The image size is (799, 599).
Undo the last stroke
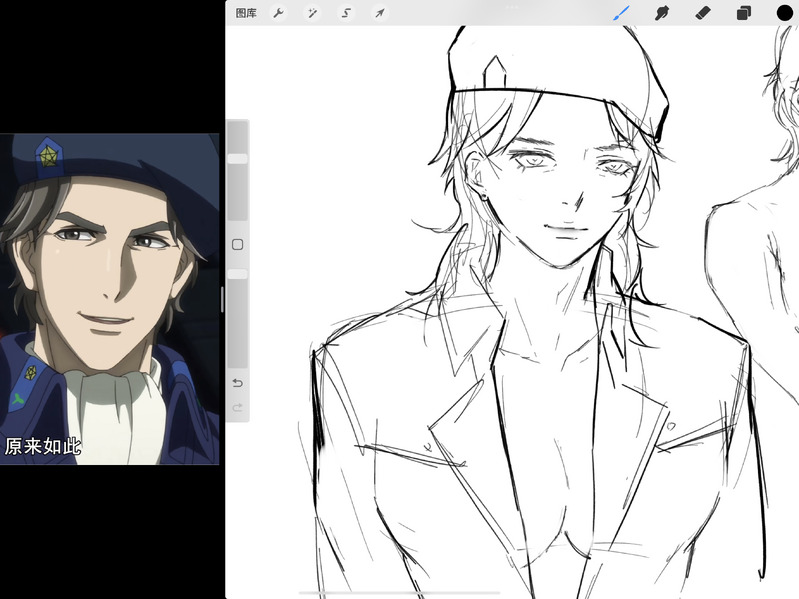pos(237,383)
